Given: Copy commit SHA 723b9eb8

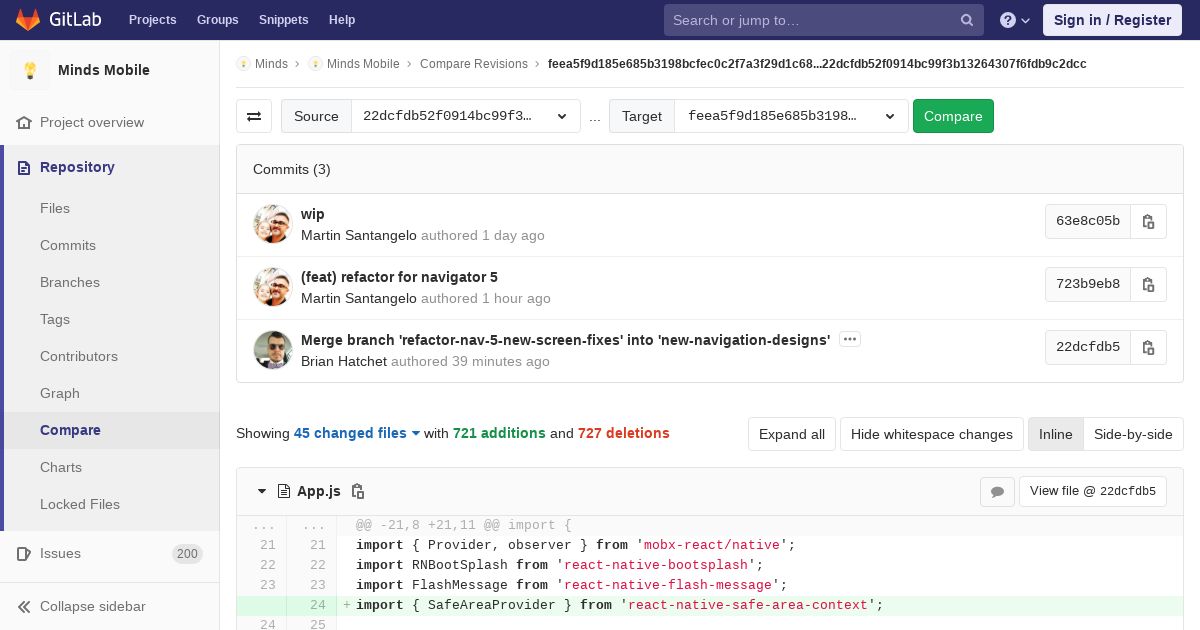Looking at the screenshot, I should coord(1148,284).
